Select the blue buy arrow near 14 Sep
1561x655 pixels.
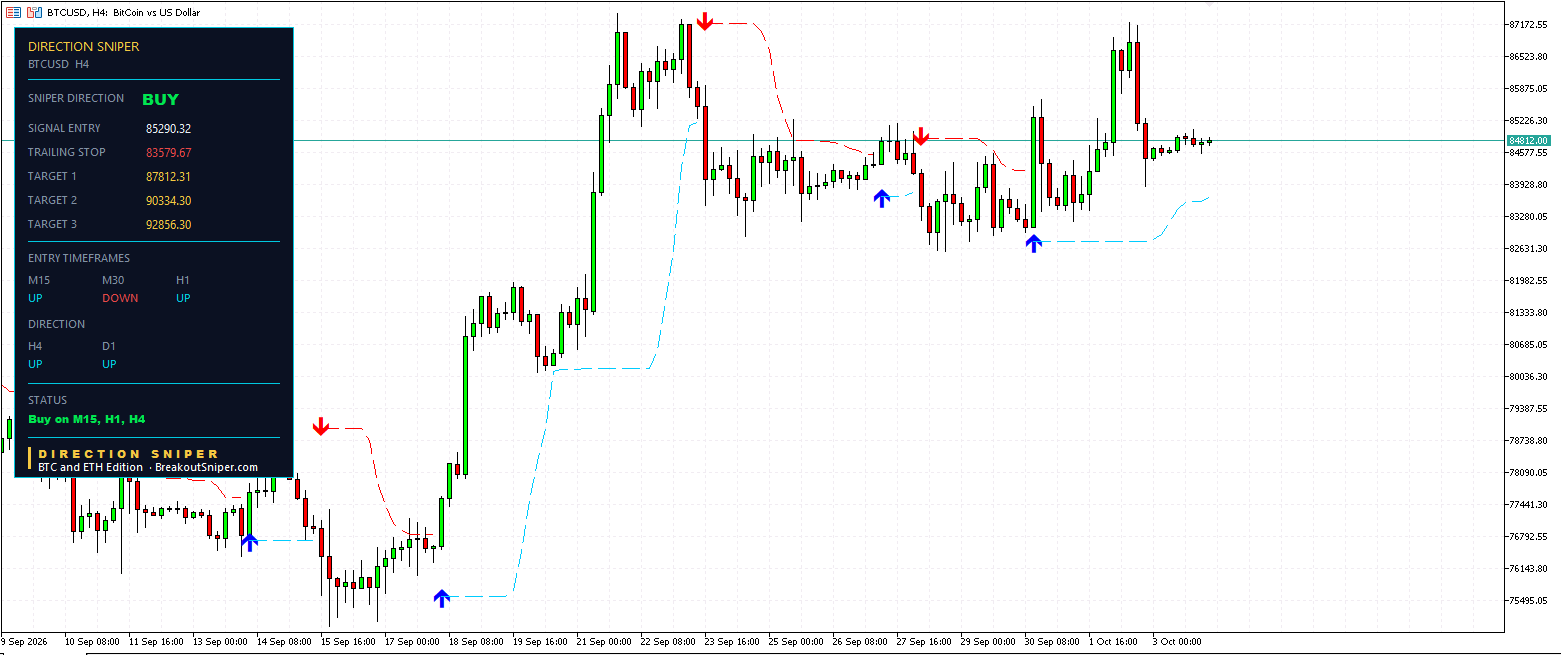[x=249, y=543]
